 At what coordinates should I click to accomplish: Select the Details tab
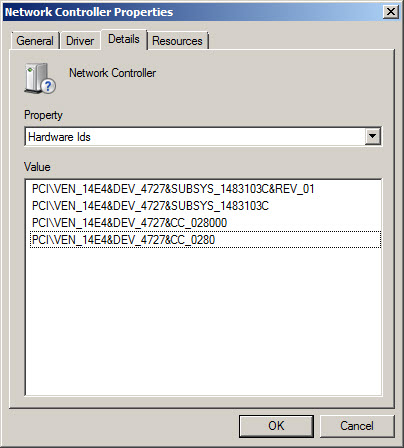[x=124, y=39]
